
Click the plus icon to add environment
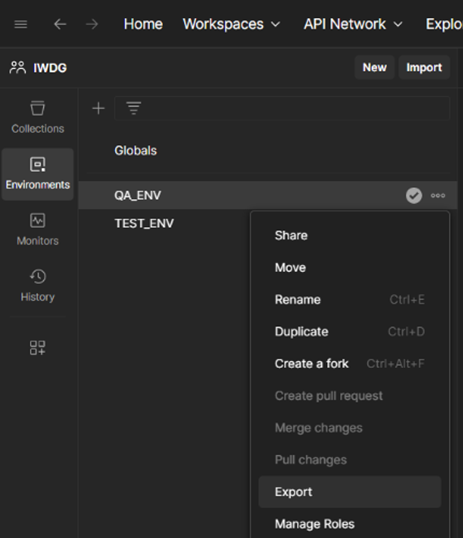pos(99,108)
